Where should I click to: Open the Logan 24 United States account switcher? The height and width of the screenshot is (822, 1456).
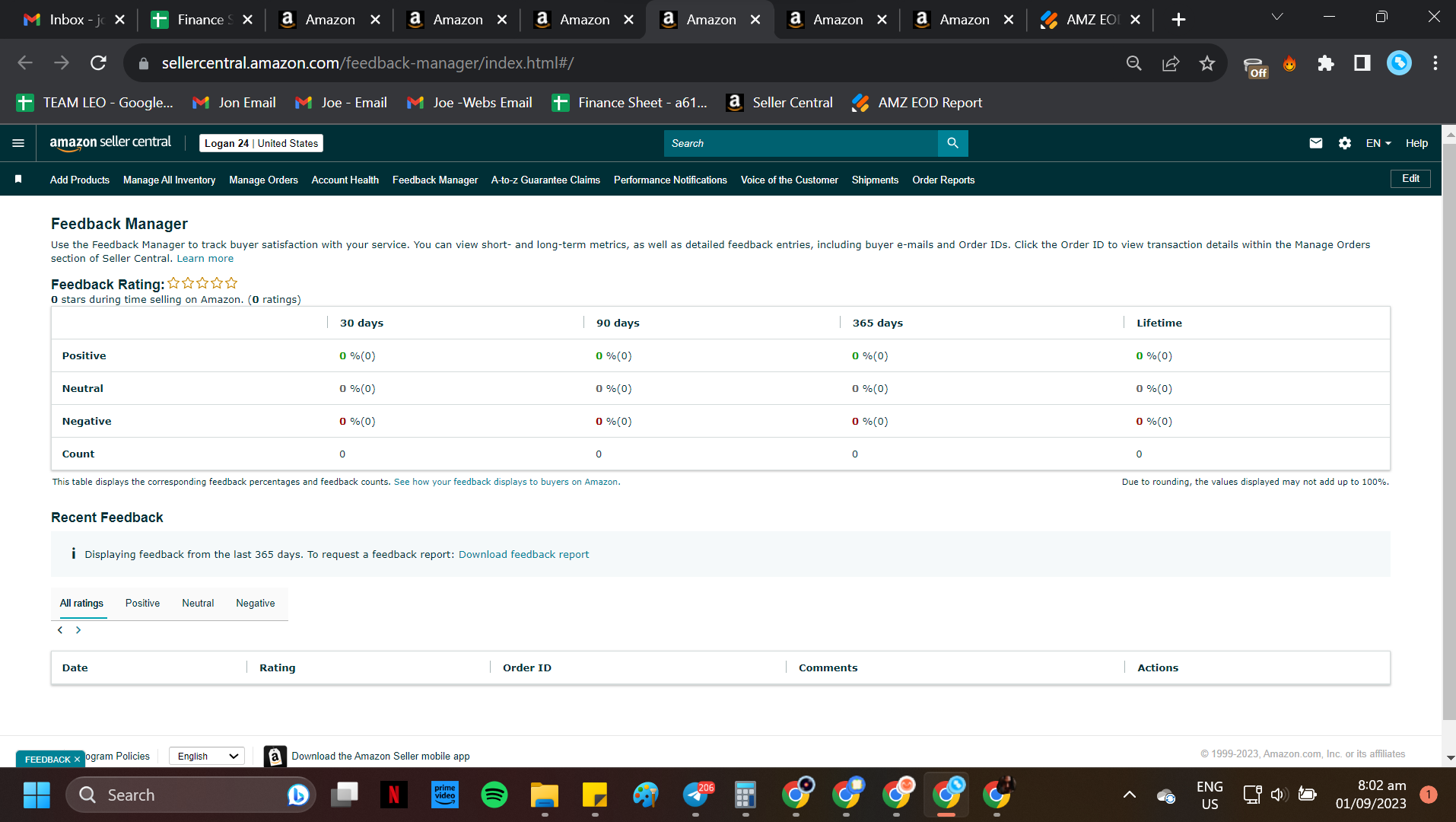point(261,143)
